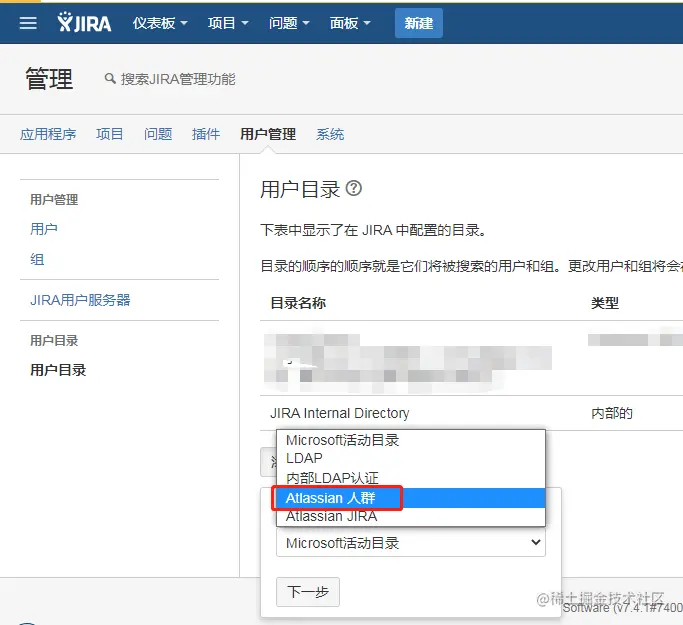Click the 类型 column header
Viewport: 683px width, 625px height.
coord(605,303)
